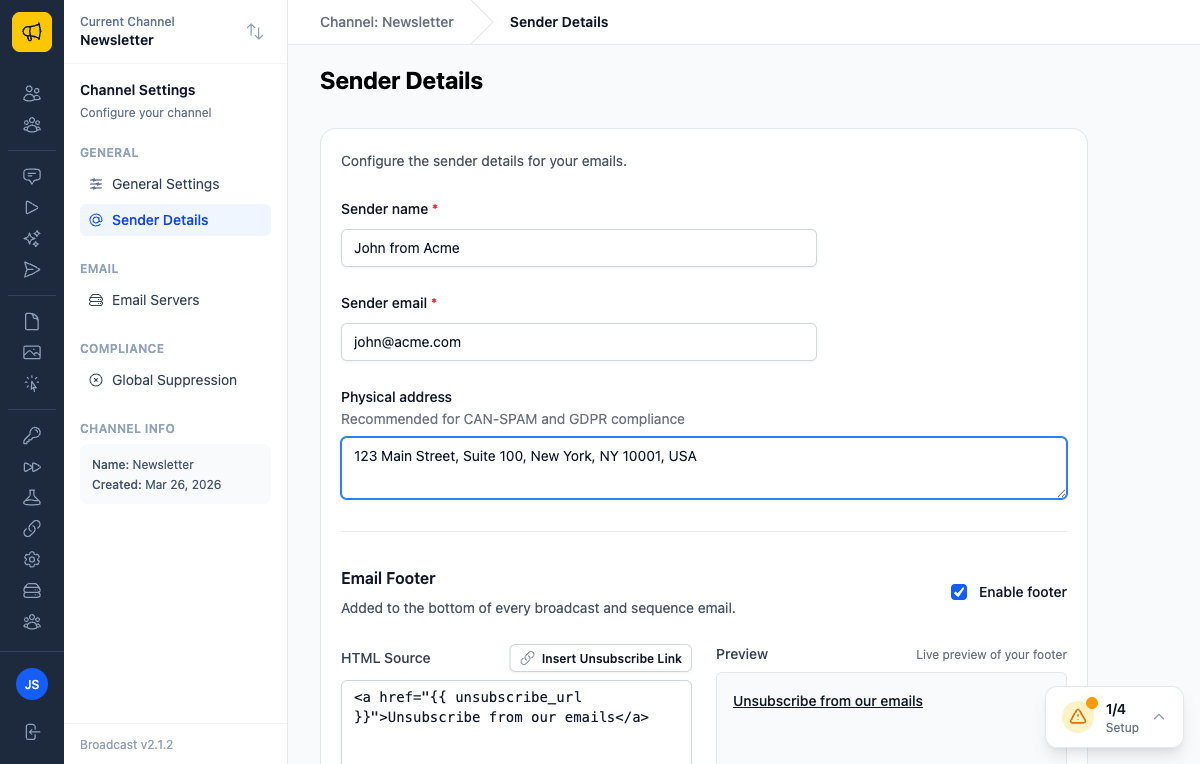Click the Broadcast v2.1.2 version text
Screen dimensions: 1200x764
click(127, 745)
